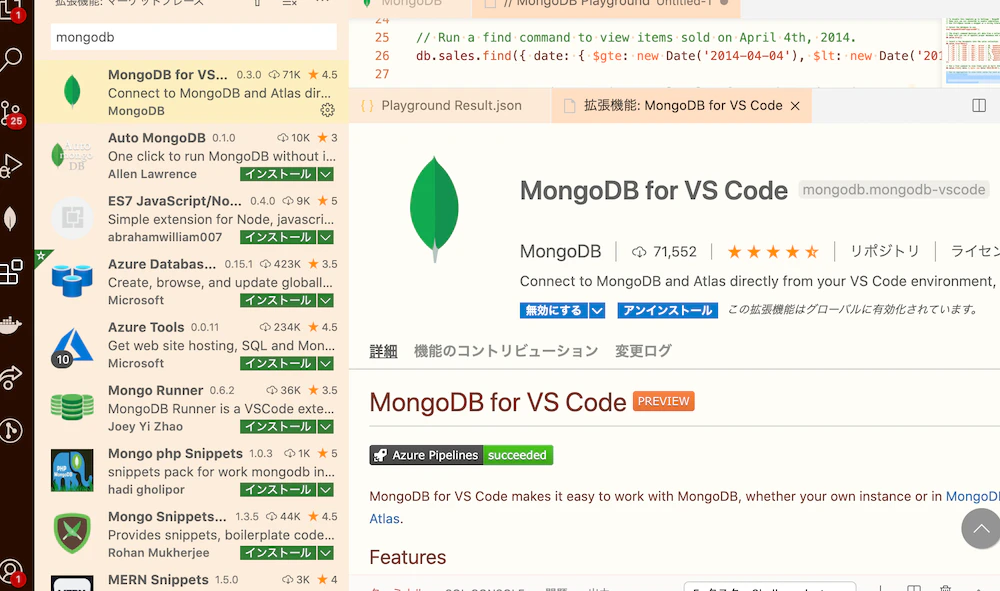
Task: Install ES7 JavaScript/No... extension
Action: [x=278, y=237]
